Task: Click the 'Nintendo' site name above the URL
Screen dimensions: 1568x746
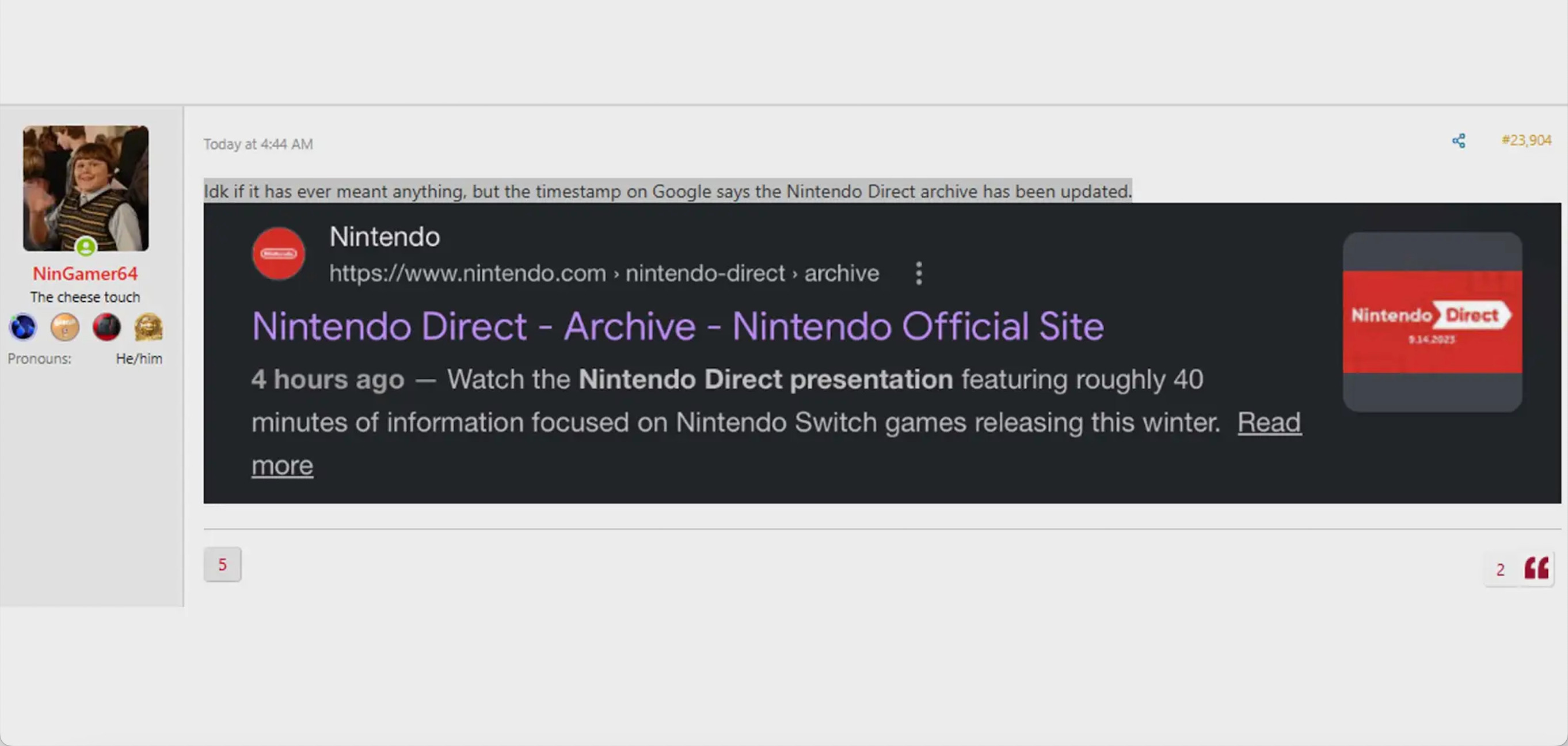Action: tap(385, 237)
